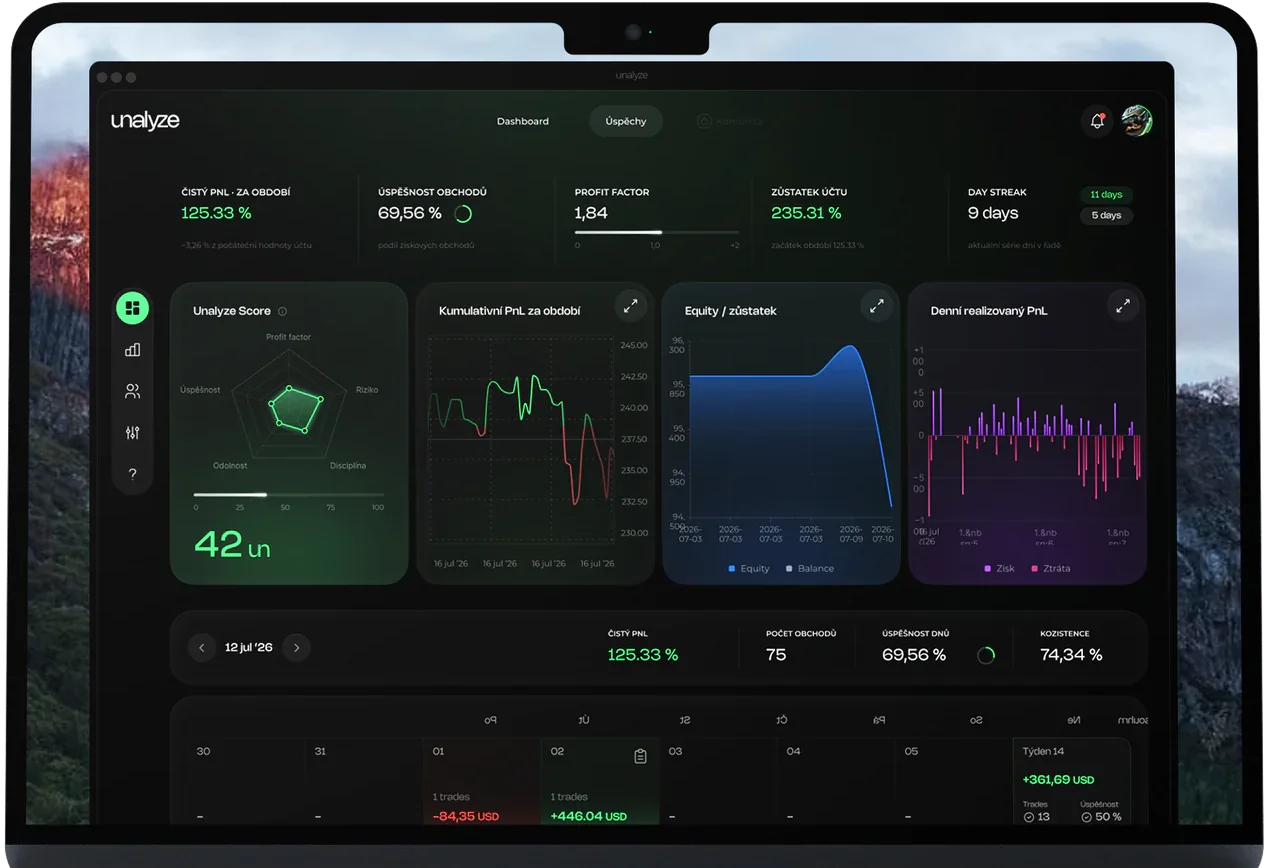The image size is (1268, 868).
Task: Click the Equity / zůstatek title
Action: coord(731,311)
